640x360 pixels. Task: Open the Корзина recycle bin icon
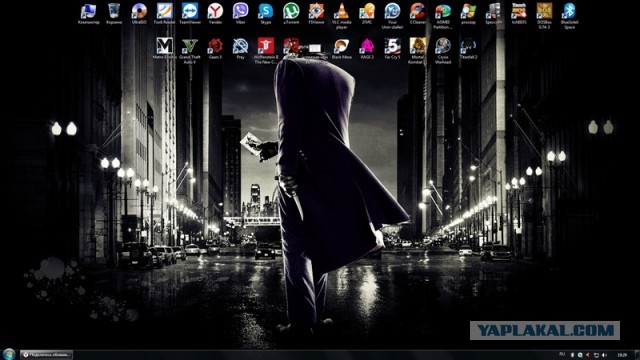114,14
